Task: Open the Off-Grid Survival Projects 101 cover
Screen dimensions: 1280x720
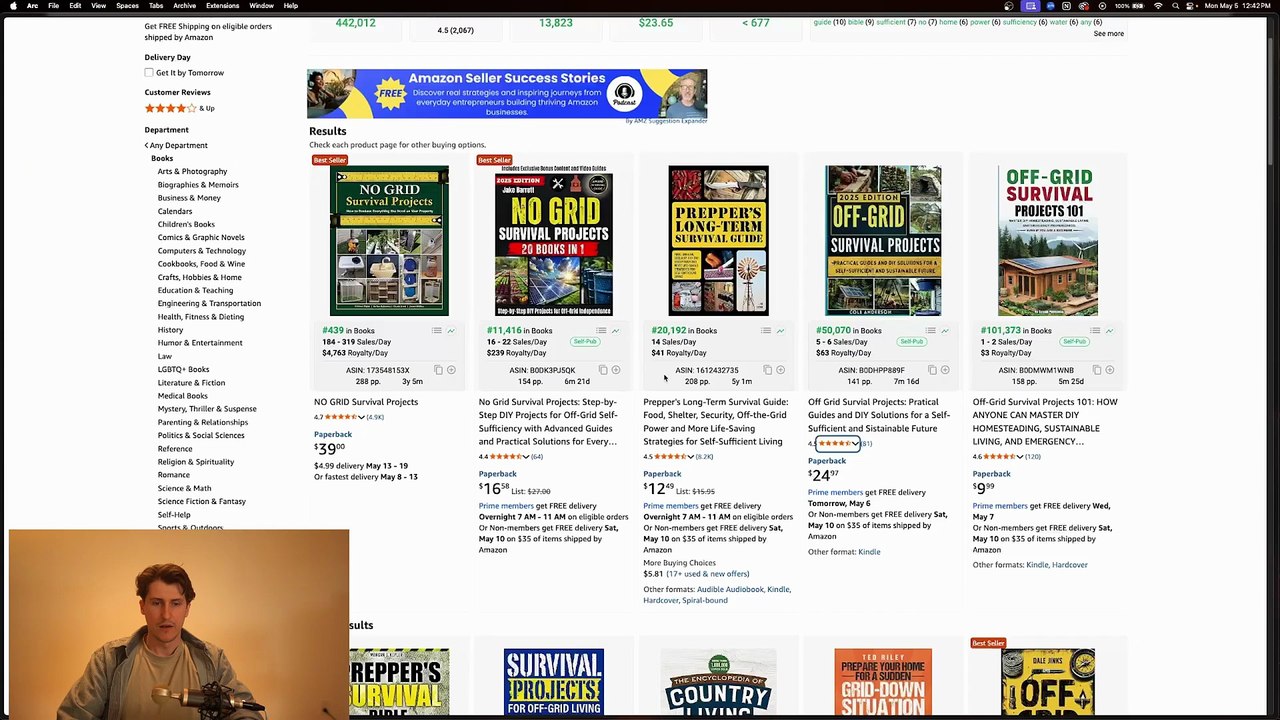Action: [1048, 241]
